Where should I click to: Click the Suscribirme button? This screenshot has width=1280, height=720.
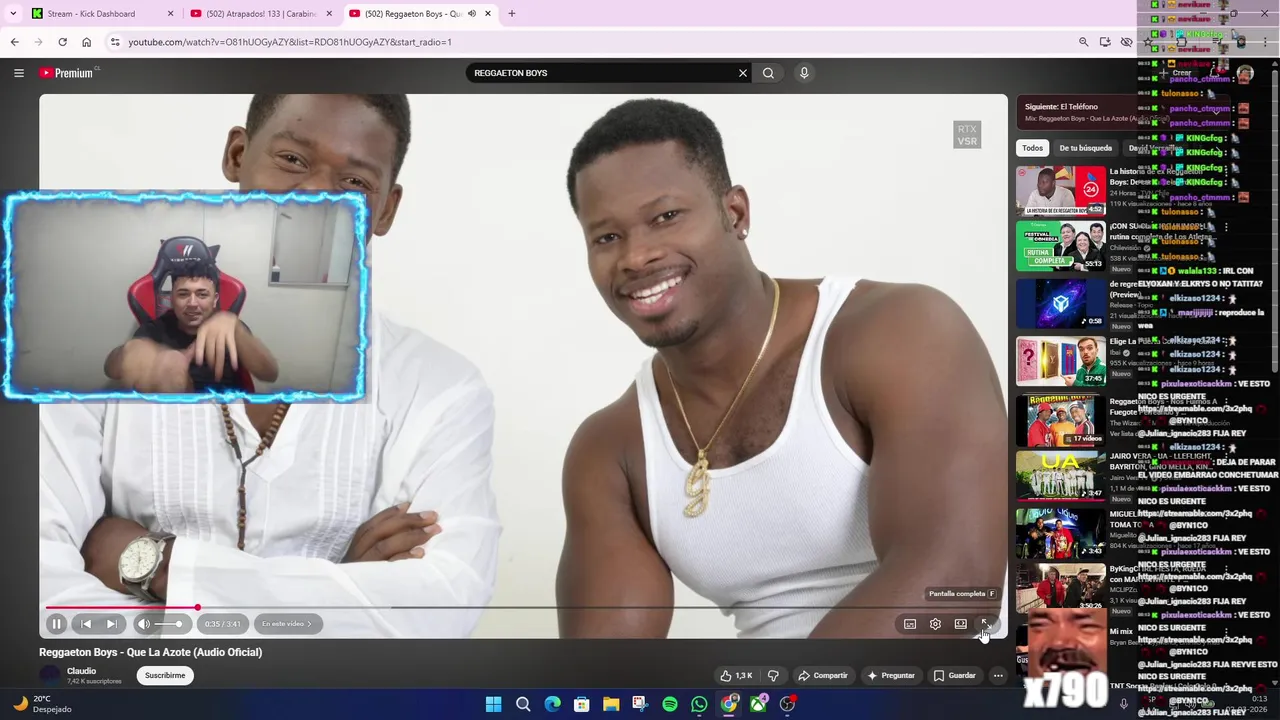pyautogui.click(x=165, y=676)
